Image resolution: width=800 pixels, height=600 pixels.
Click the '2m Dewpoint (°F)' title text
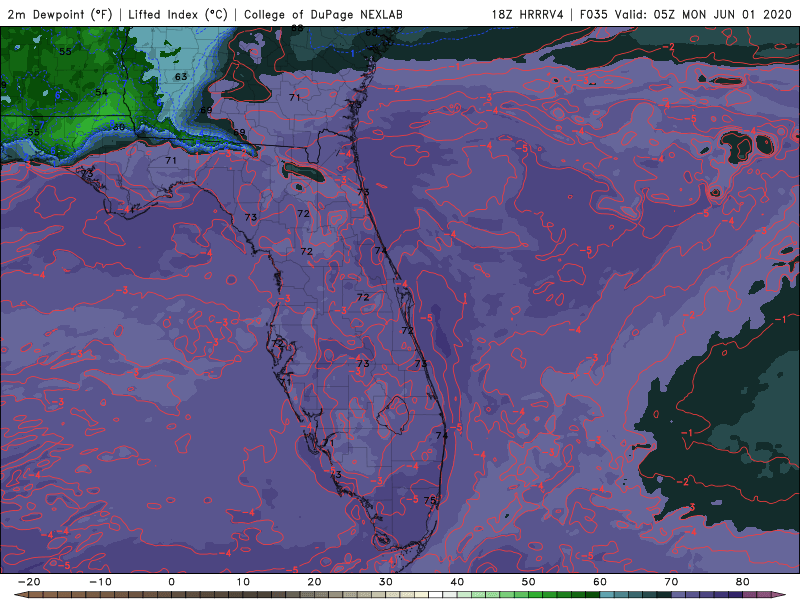click(x=60, y=14)
